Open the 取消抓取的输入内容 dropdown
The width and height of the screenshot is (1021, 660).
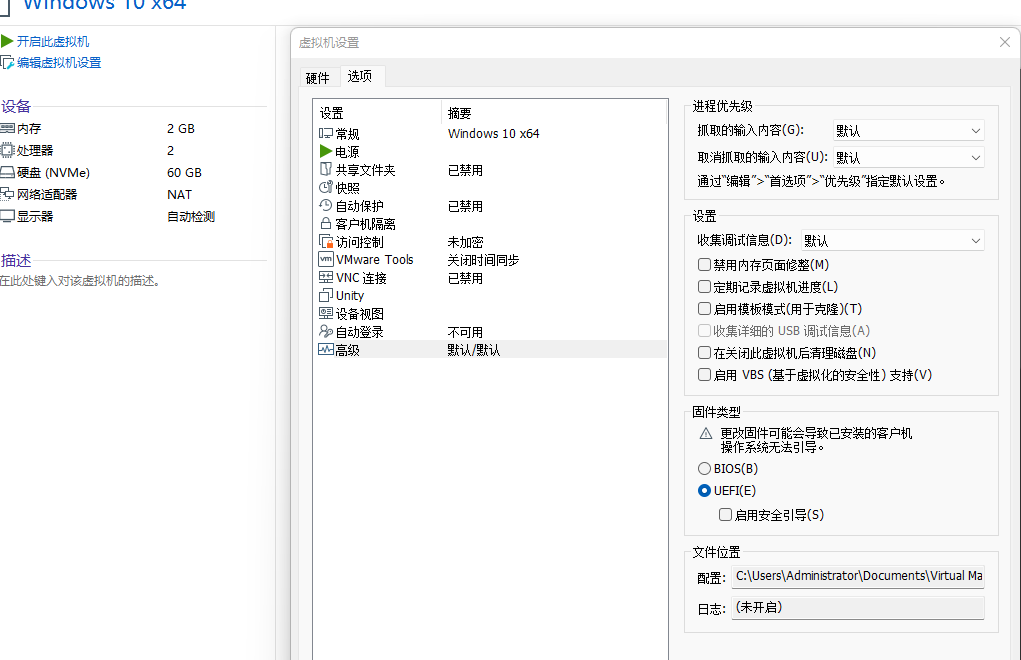tap(906, 157)
